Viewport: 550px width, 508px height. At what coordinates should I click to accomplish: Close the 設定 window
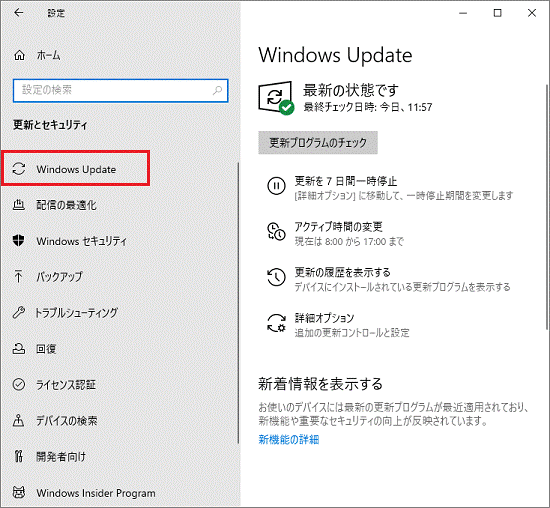532,13
